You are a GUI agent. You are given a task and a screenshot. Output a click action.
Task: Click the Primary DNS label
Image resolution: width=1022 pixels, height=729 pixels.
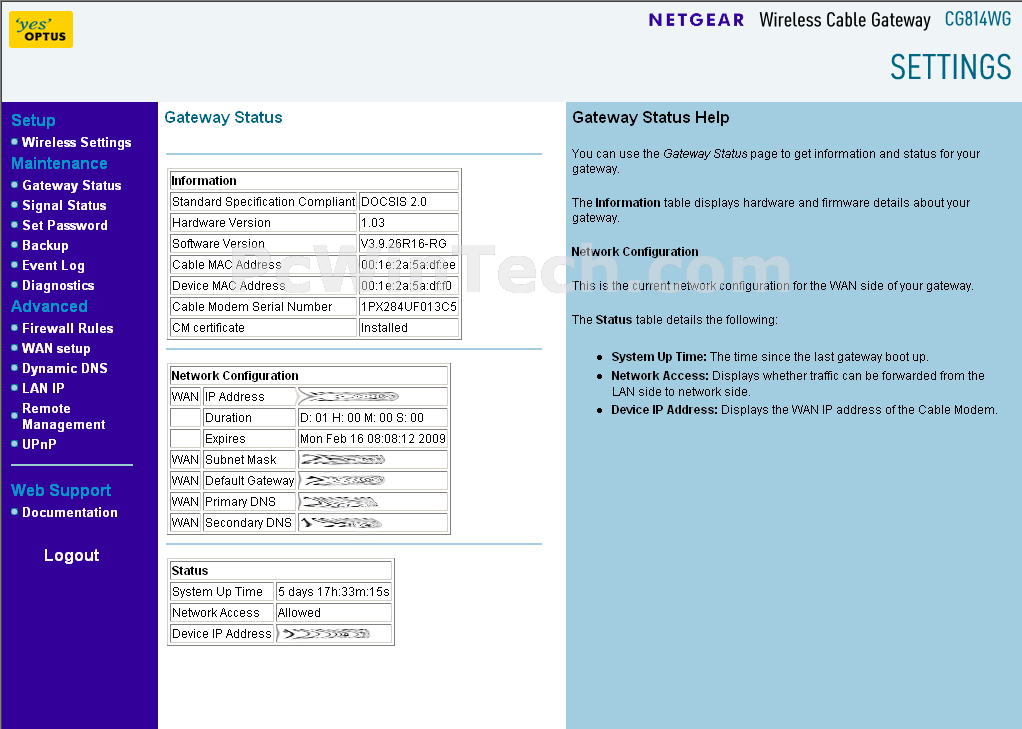pos(241,501)
